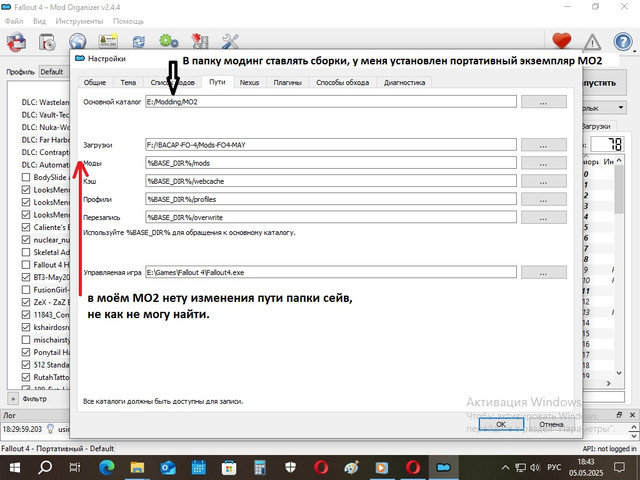
Task: Open the wrench and screwdriver Settings icon
Action: (x=230, y=41)
